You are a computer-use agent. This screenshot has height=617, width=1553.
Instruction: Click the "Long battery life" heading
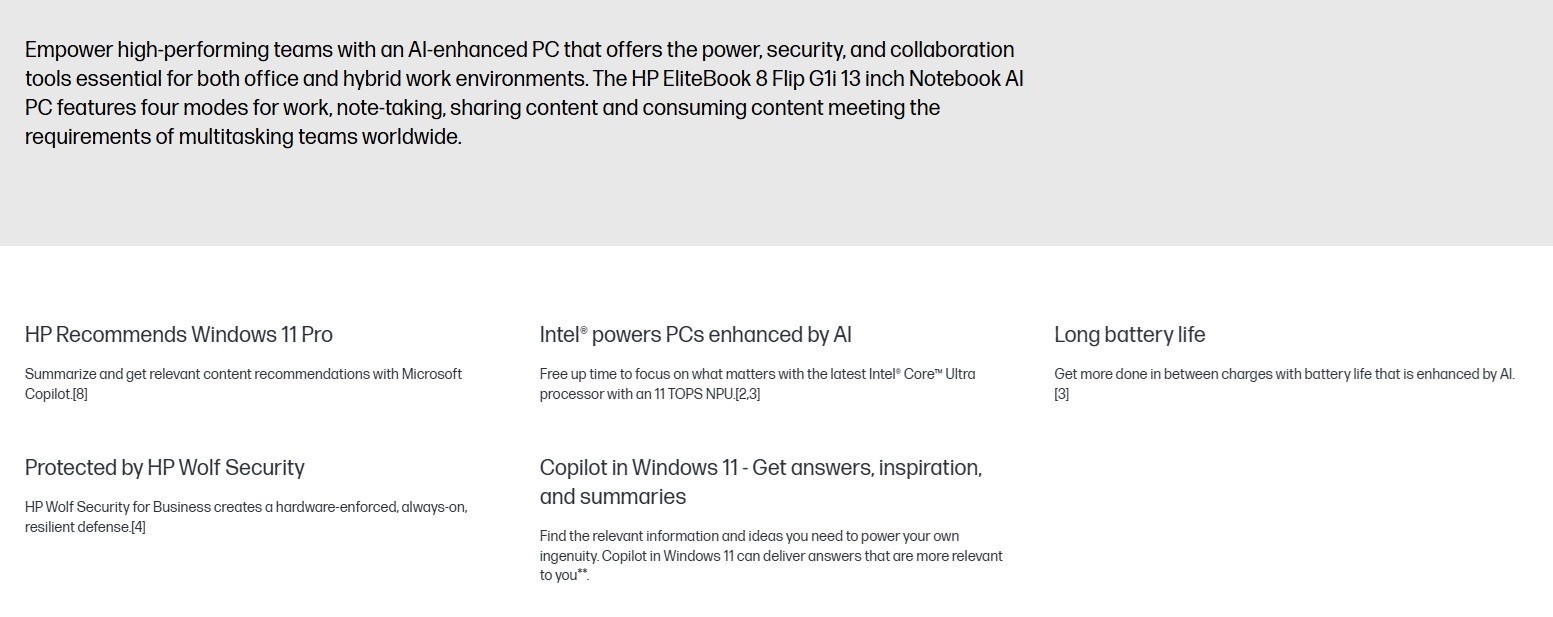point(1130,334)
